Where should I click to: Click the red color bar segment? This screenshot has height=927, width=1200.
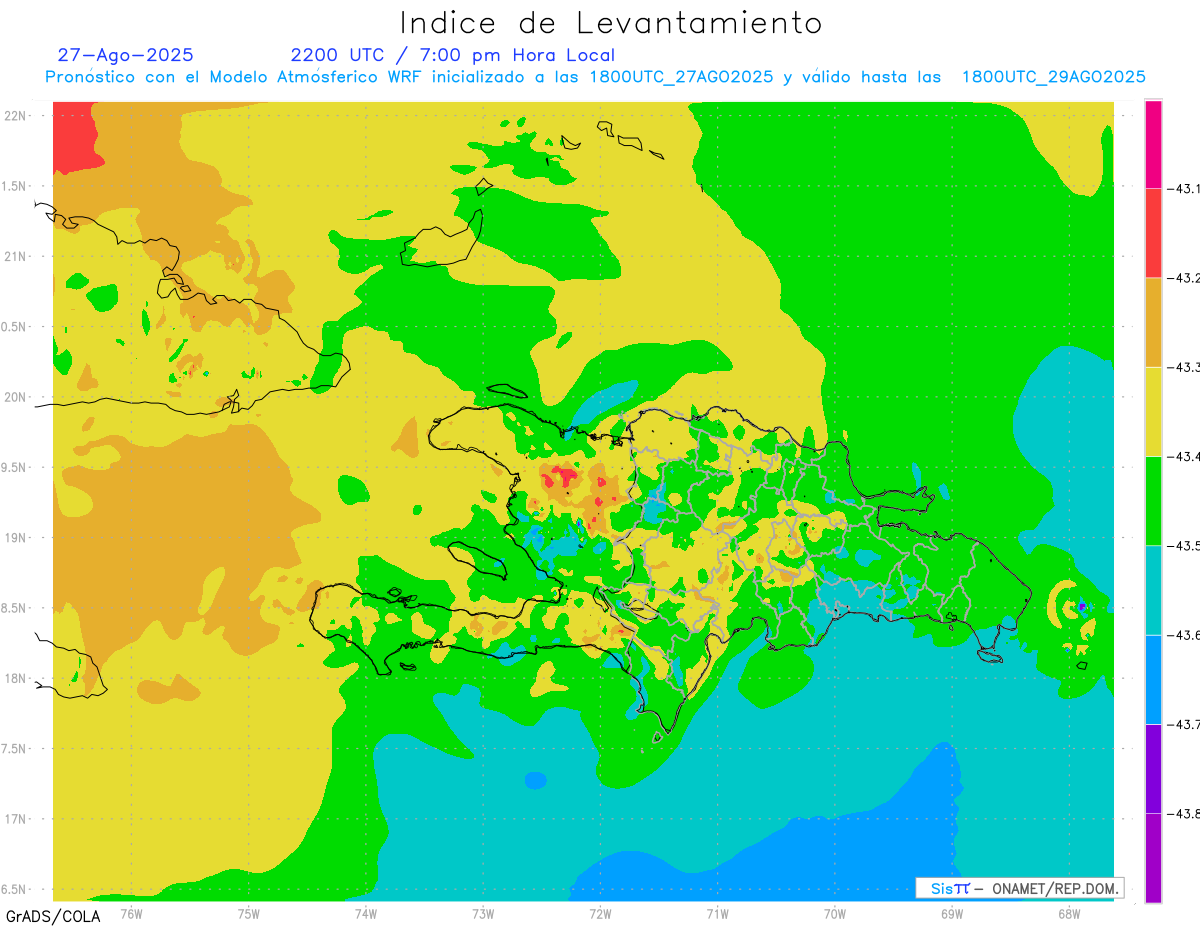pos(1153,233)
